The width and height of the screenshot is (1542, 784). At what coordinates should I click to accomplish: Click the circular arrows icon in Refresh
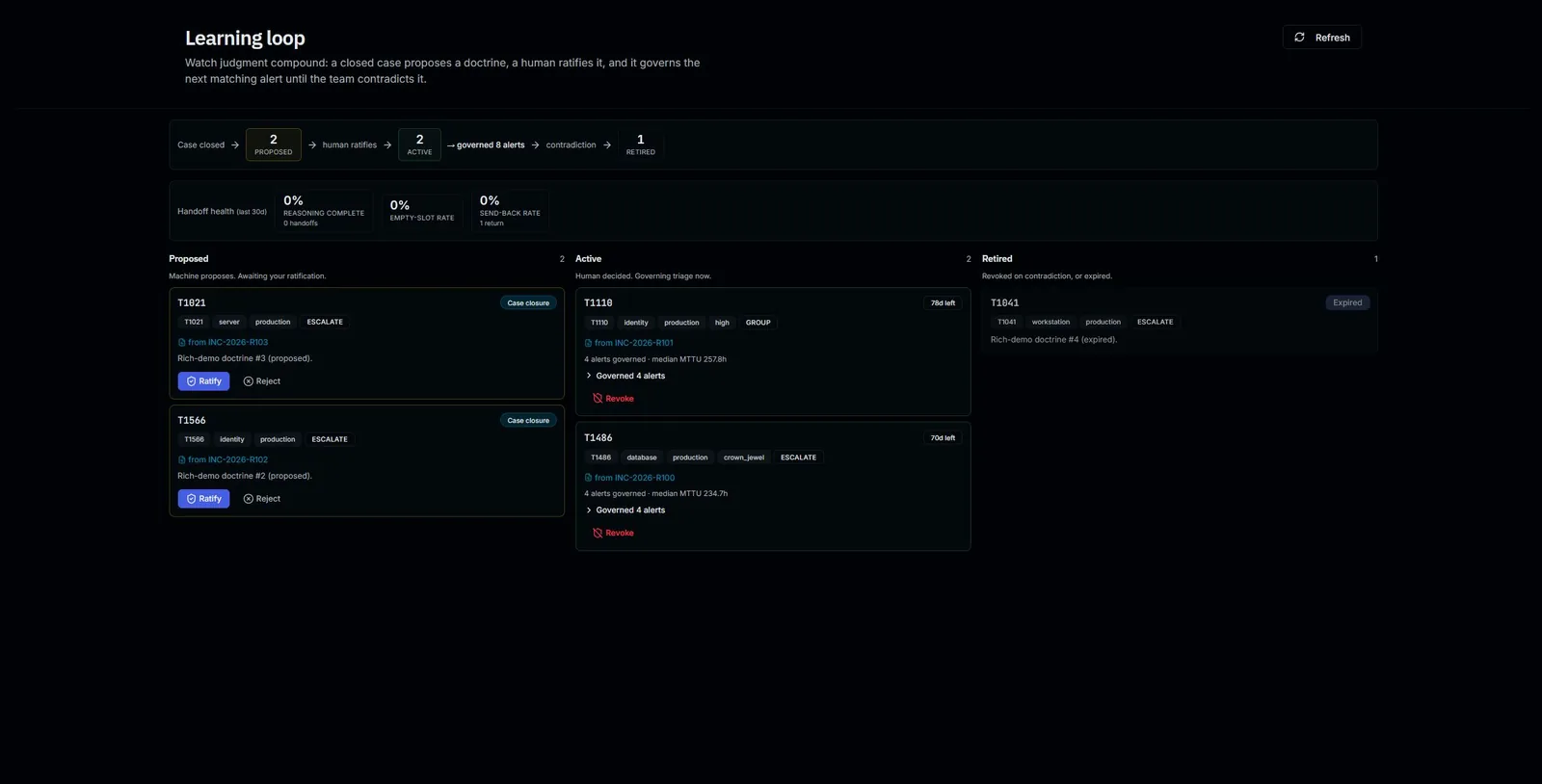pos(1299,38)
